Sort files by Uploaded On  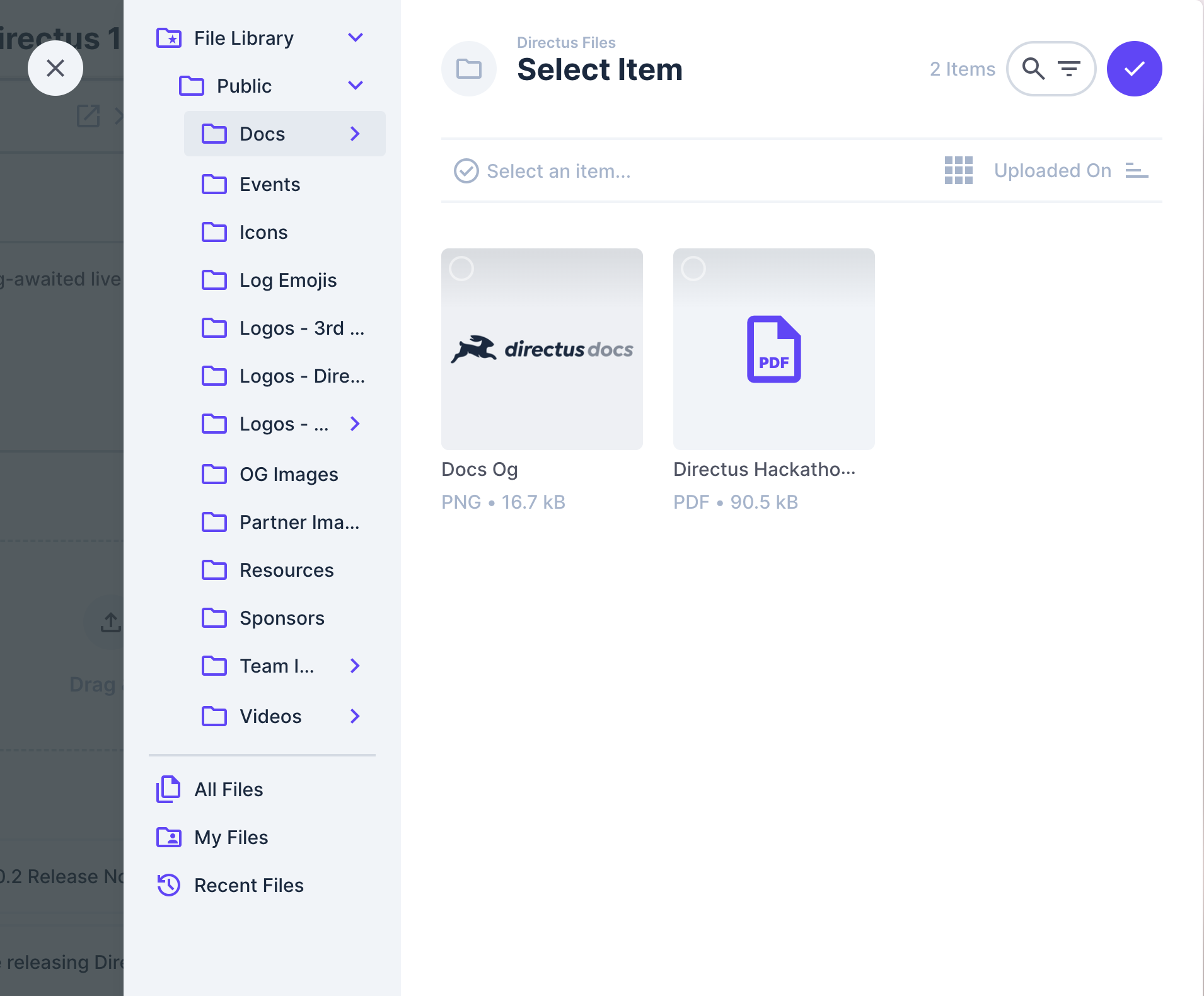(1052, 171)
